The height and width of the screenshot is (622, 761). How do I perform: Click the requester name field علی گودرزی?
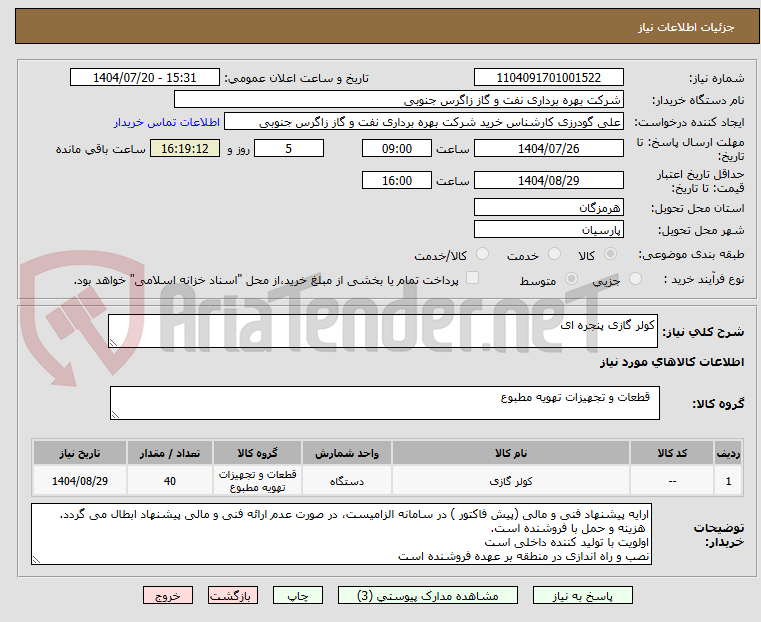(424, 122)
